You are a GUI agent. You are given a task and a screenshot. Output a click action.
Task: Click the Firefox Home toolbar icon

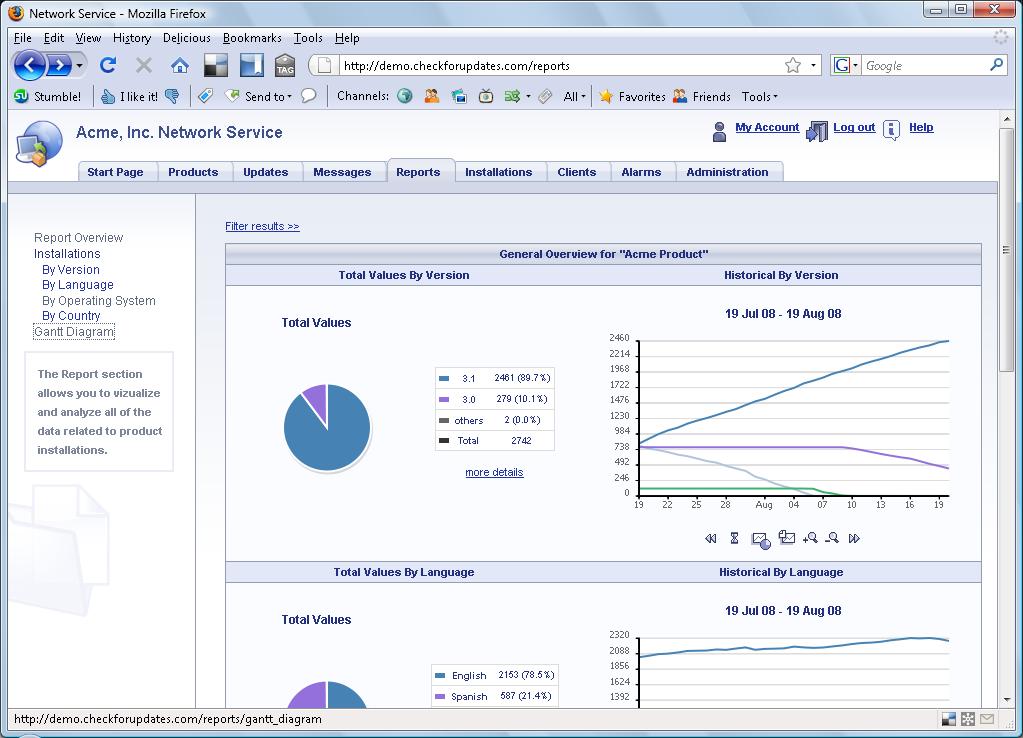[x=180, y=65]
